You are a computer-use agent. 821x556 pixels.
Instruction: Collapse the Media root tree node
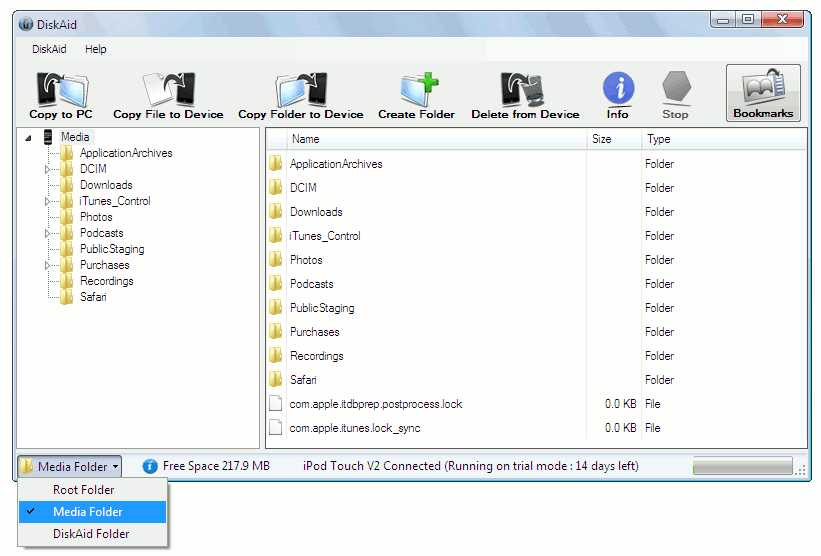click(28, 138)
